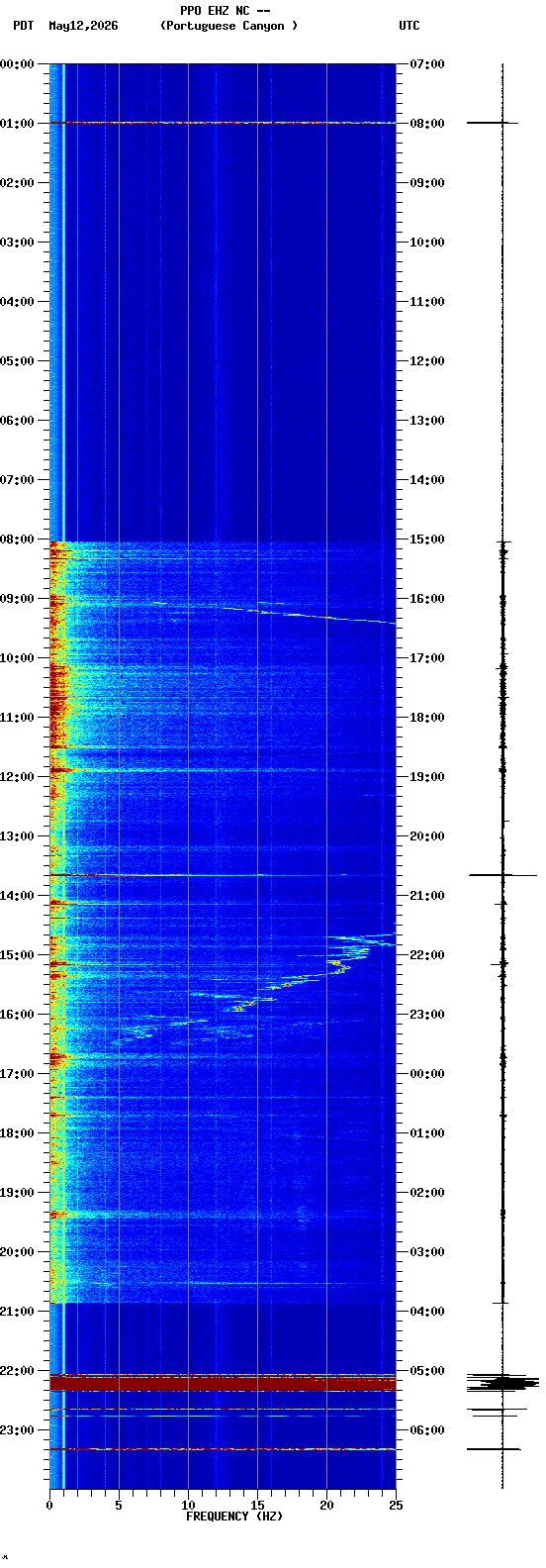546x1568 pixels.
Task: Click the 08:00 UTC time label
Action: (x=427, y=124)
